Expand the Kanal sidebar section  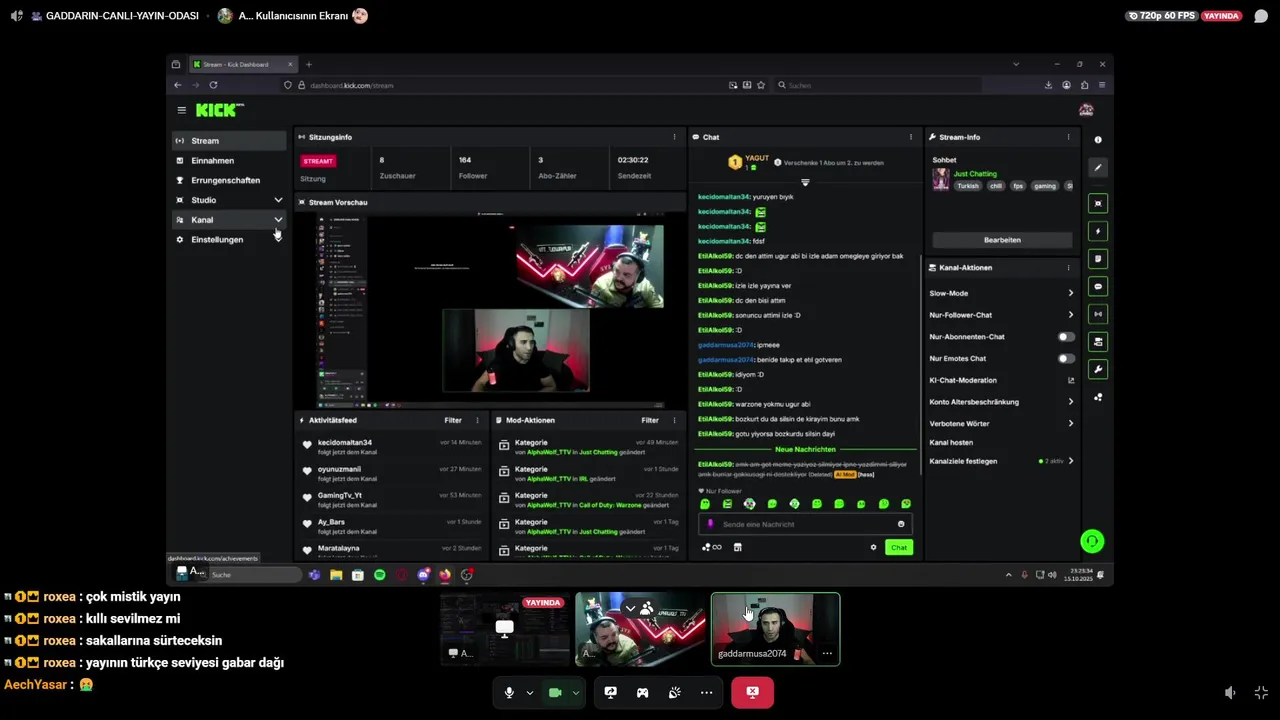coord(278,220)
